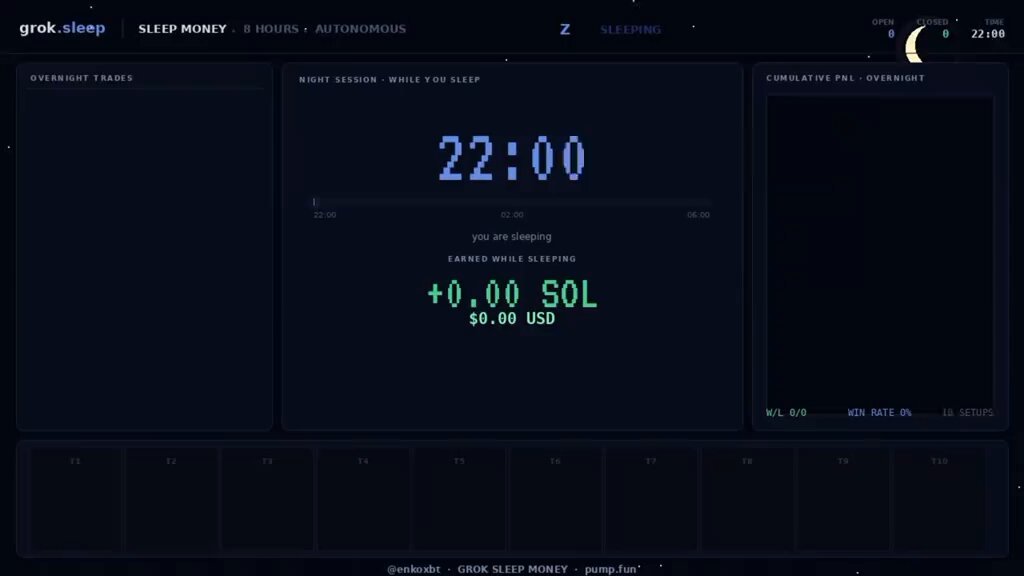
Task: Click the OVERNIGHT TRADES panel heading
Action: pos(82,78)
